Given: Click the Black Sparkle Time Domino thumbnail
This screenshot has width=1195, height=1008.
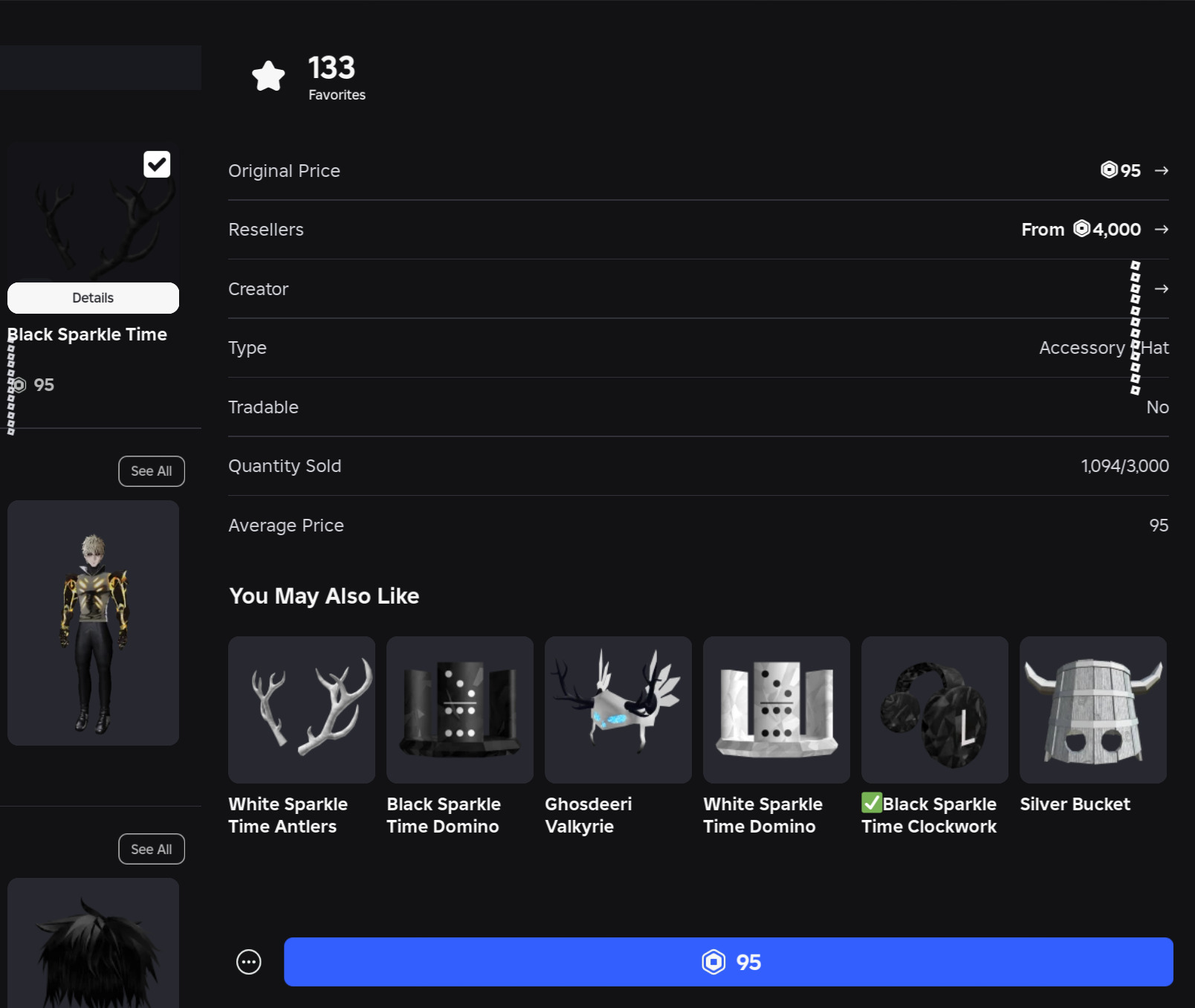Looking at the screenshot, I should (459, 709).
